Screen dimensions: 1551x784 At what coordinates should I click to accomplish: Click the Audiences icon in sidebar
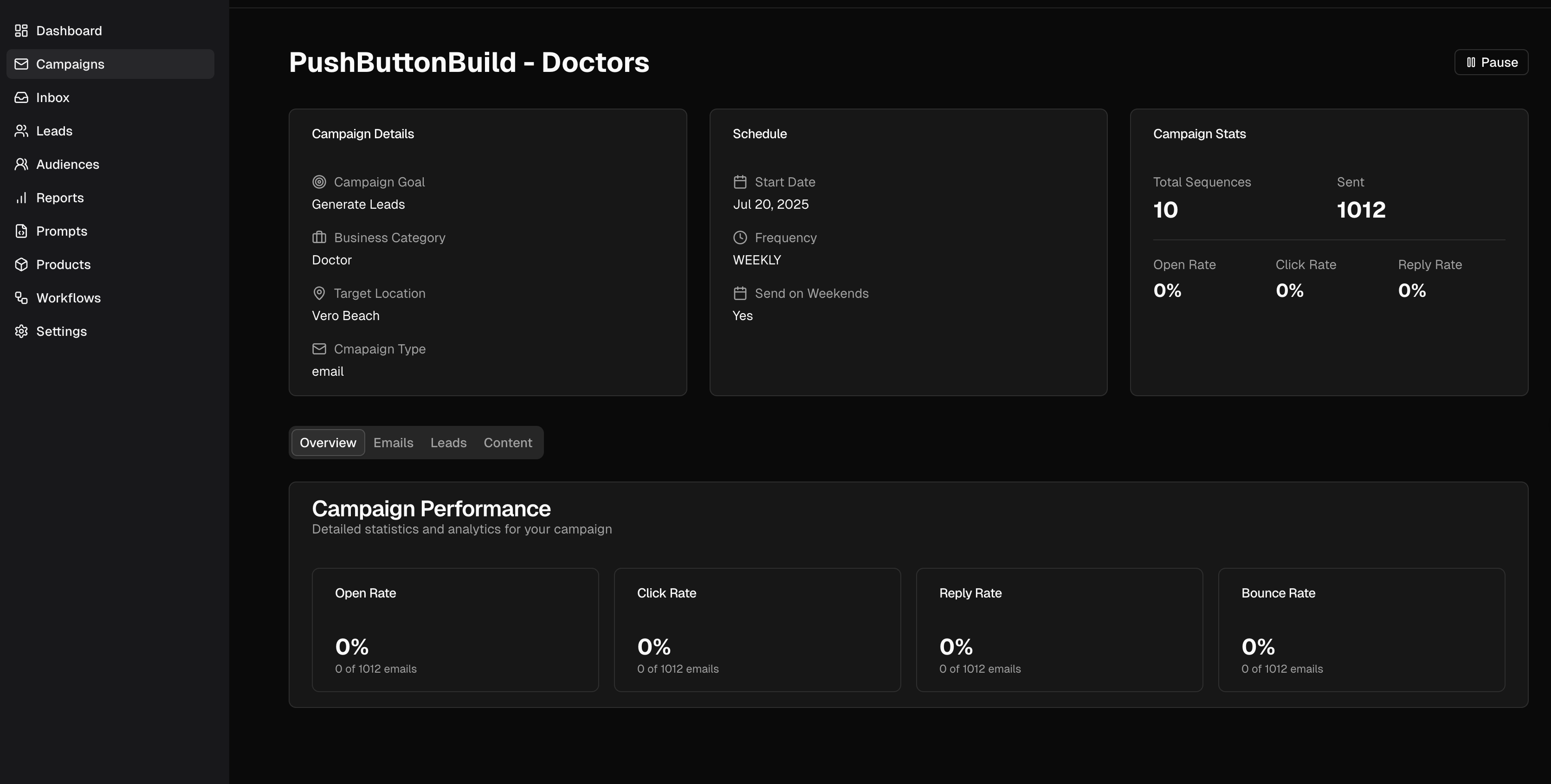[22, 164]
